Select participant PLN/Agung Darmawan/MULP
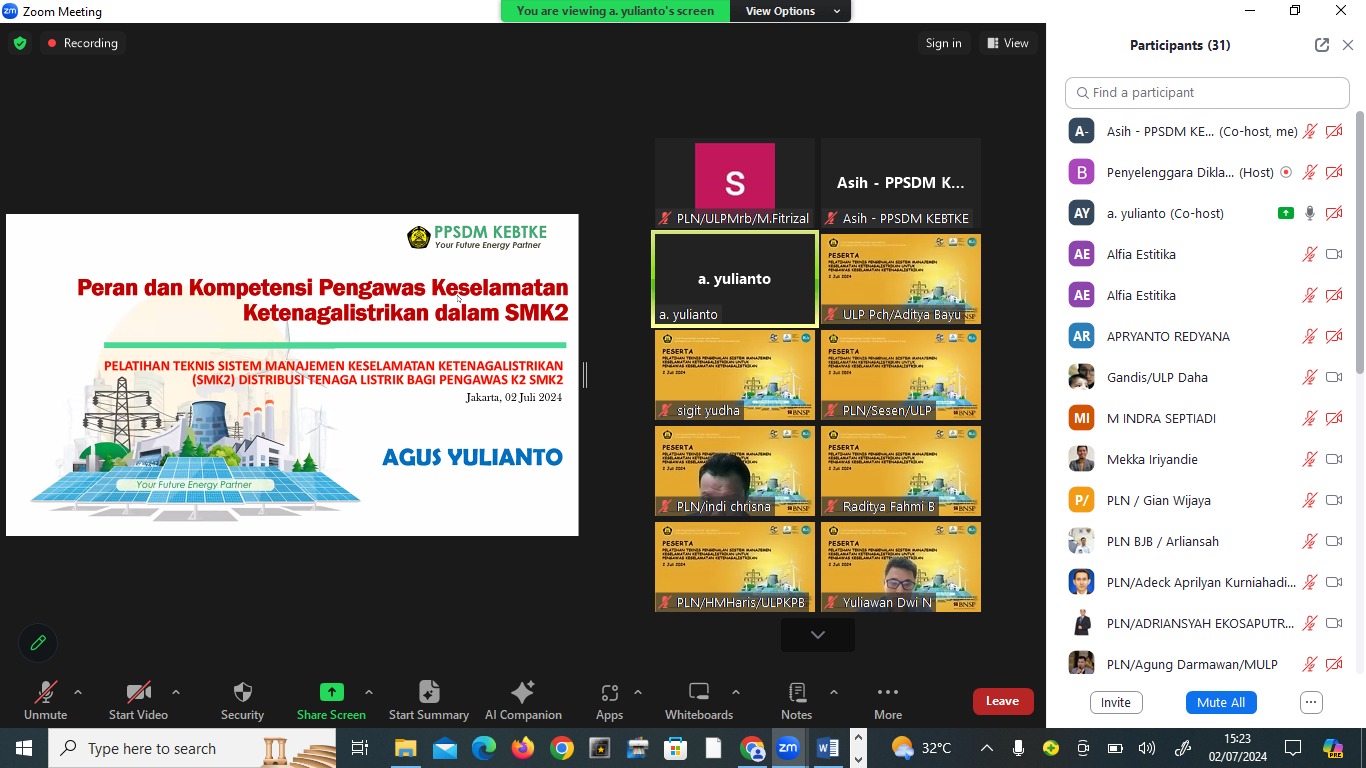 [x=1206, y=664]
